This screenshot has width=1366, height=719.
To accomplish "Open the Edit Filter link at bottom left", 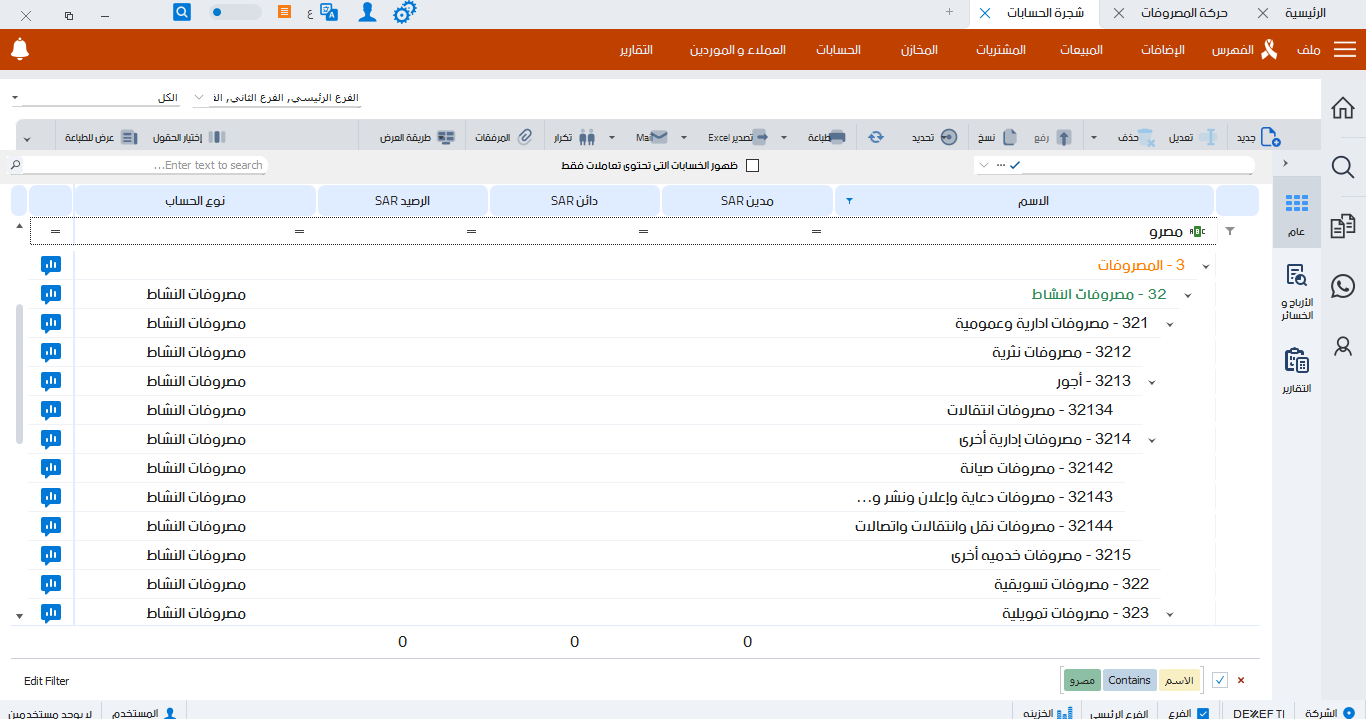I will pyautogui.click(x=47, y=680).
